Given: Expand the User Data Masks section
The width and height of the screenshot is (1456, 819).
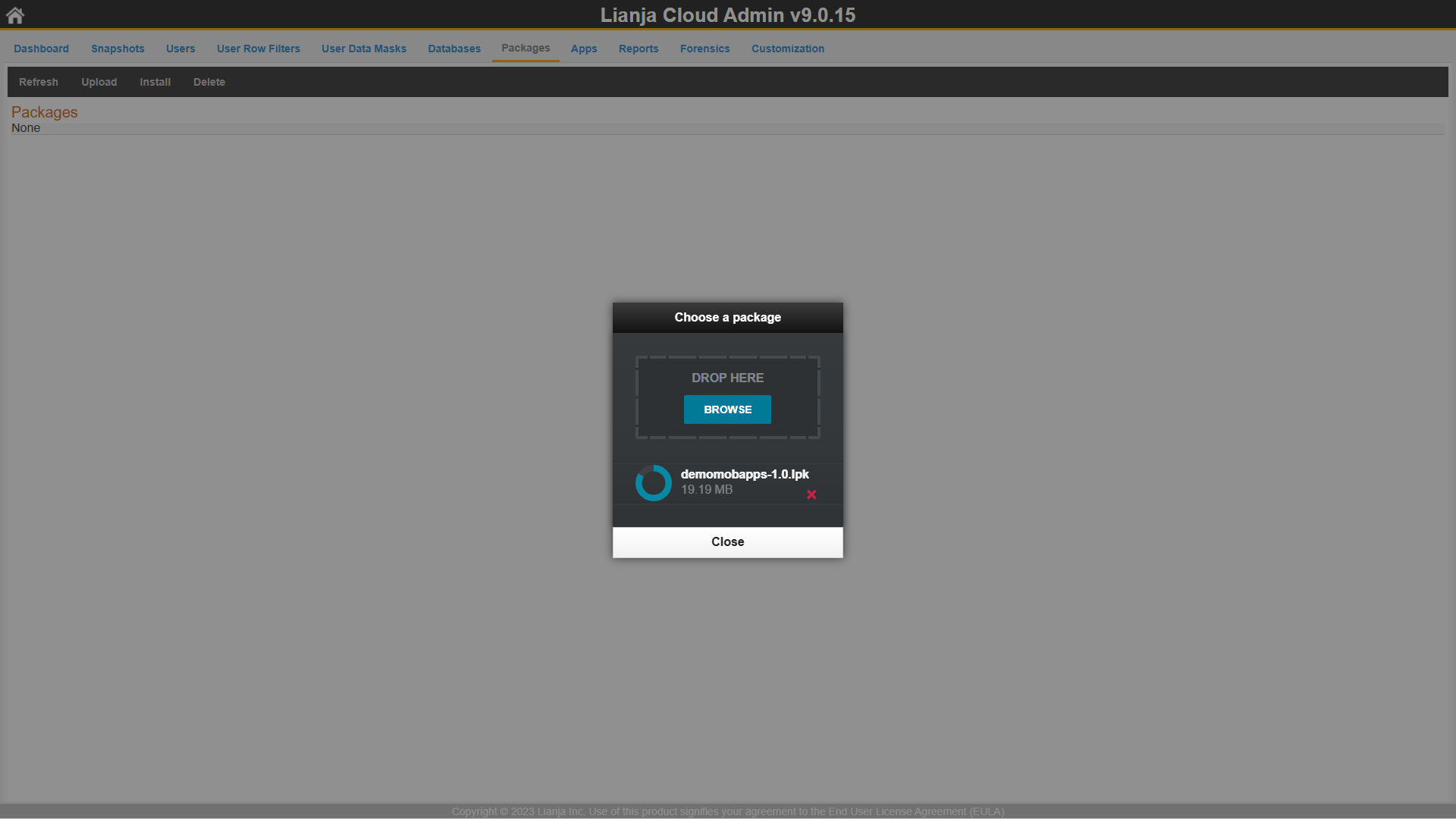Looking at the screenshot, I should (x=364, y=48).
